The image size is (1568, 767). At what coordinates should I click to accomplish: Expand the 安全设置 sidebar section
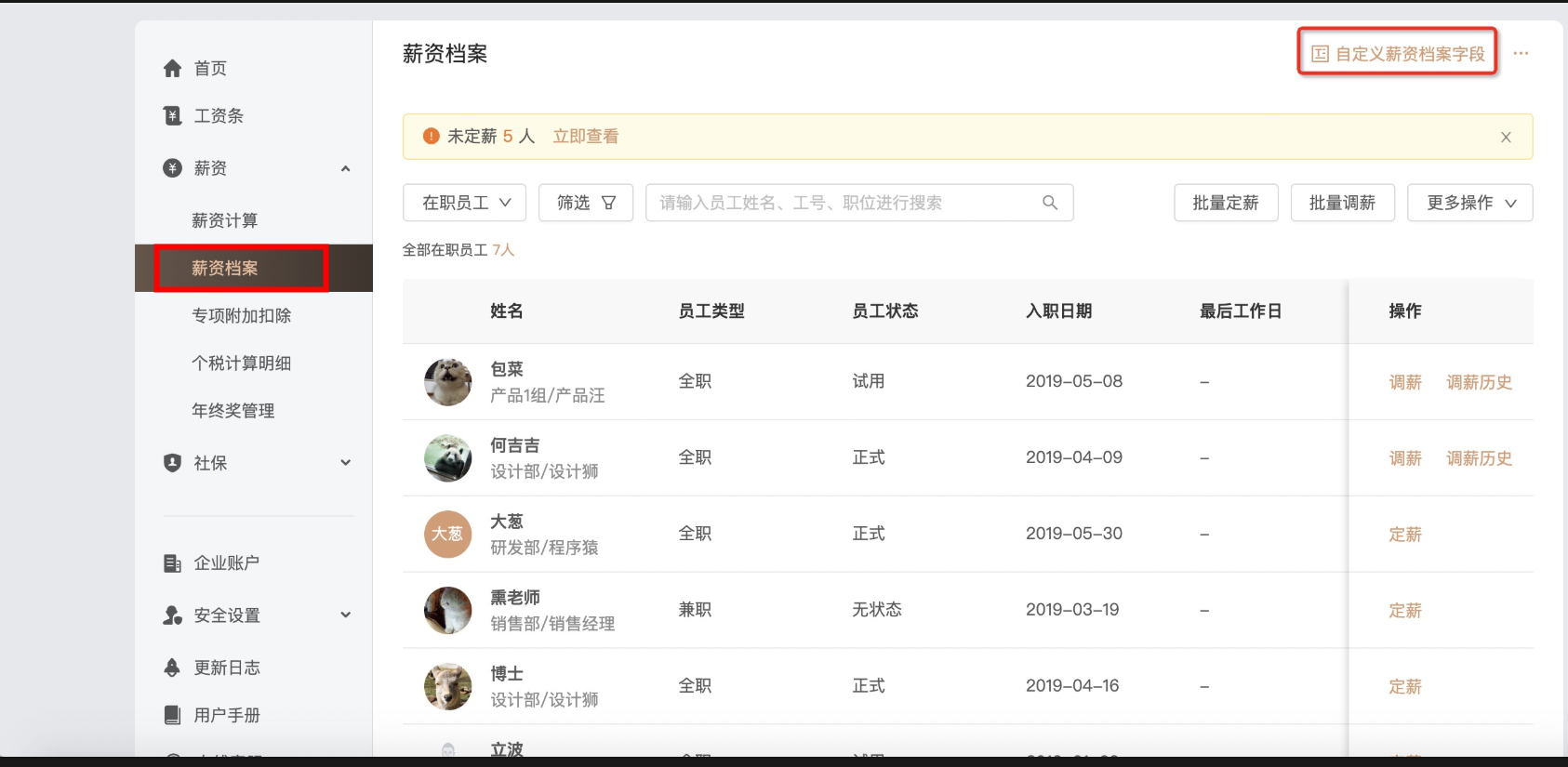click(345, 615)
